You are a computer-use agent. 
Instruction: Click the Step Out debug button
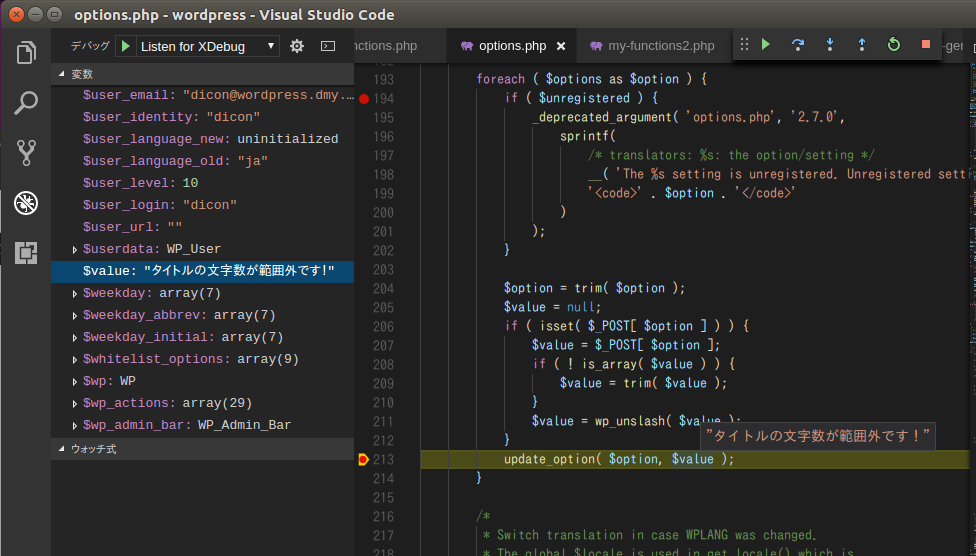coord(862,45)
